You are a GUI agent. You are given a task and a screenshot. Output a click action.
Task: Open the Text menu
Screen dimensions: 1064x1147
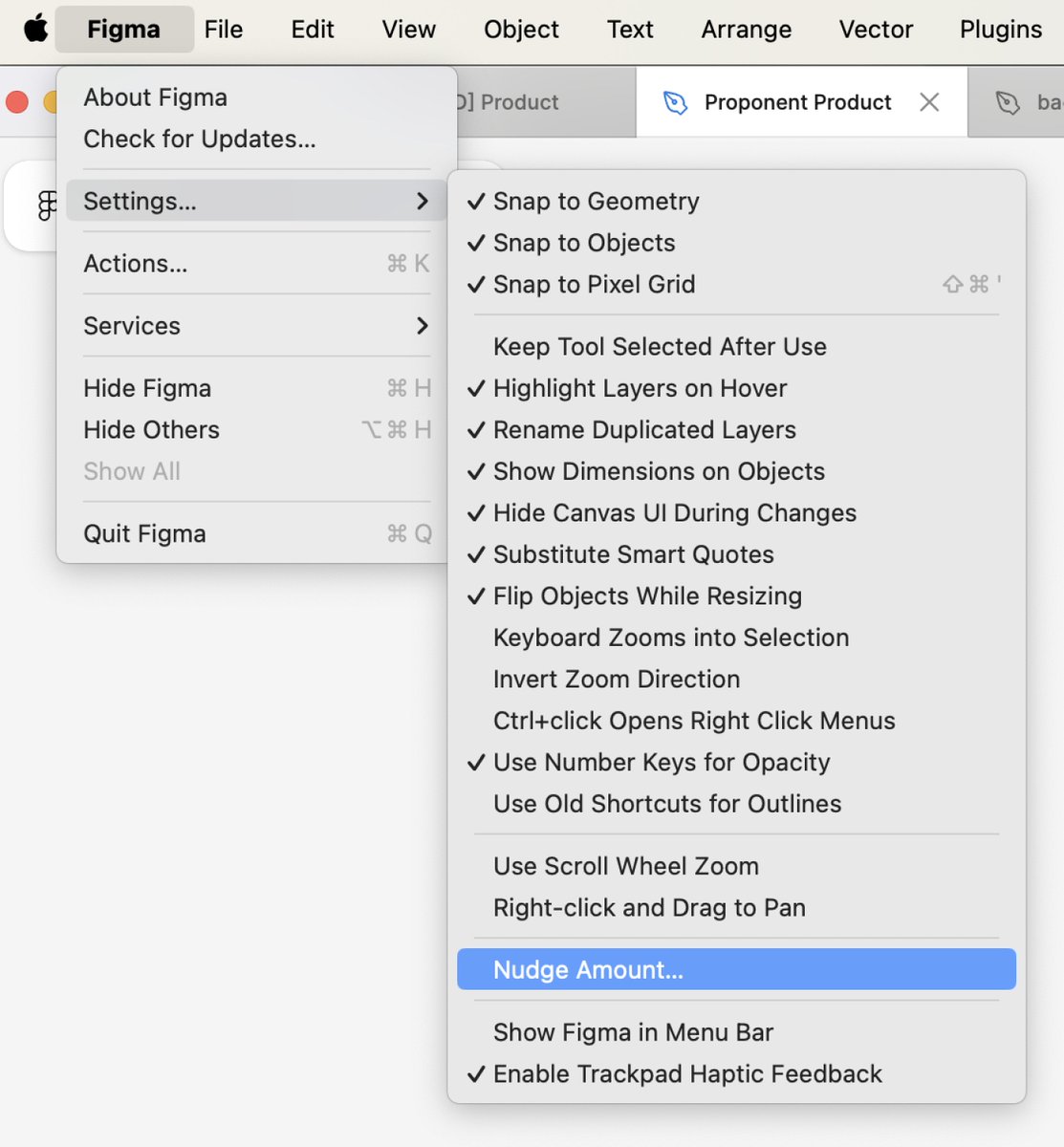630,30
